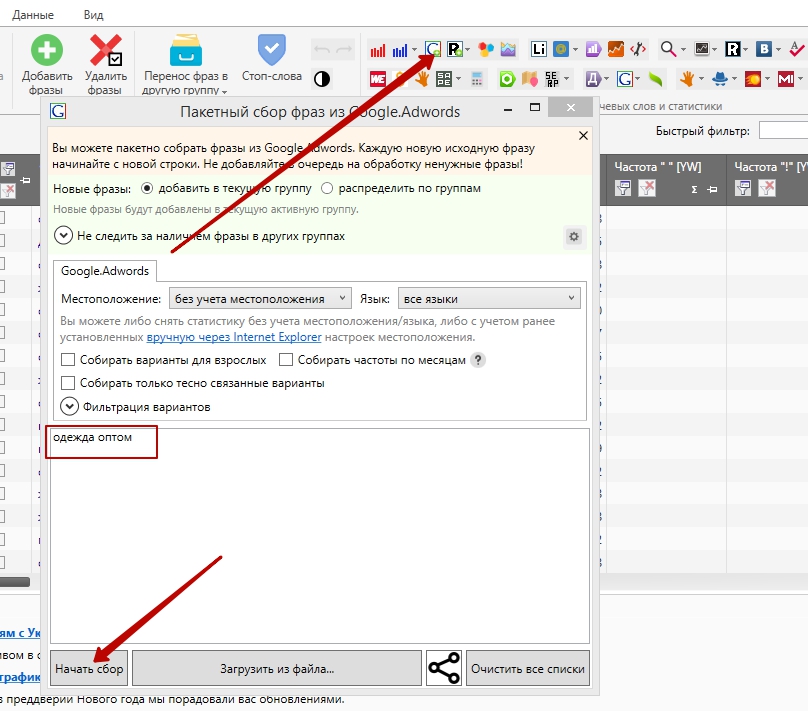808x711 pixels.
Task: Click the orange analytics graph icon
Action: 615,49
